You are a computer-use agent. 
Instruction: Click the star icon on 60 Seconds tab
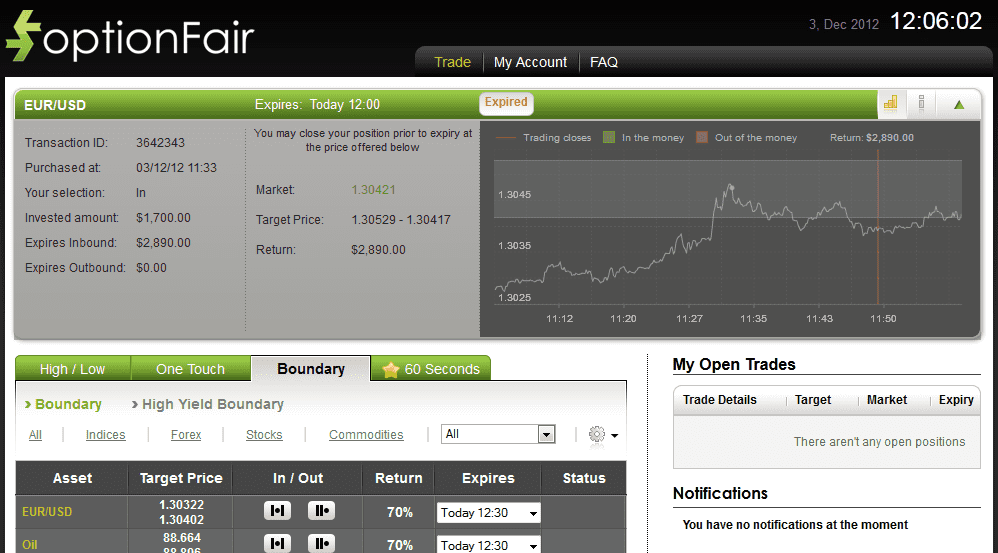391,369
